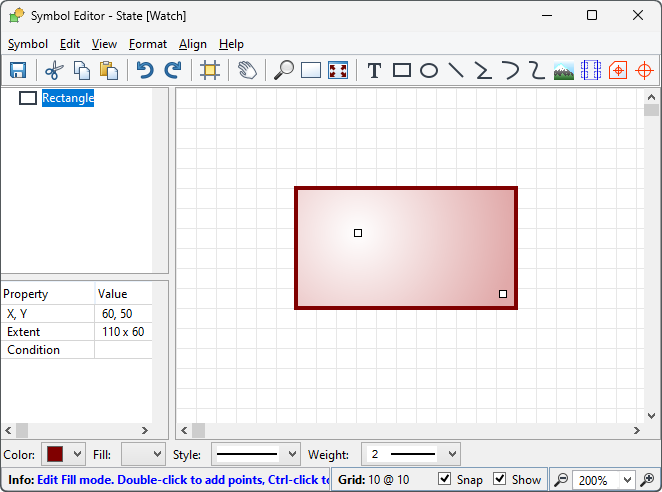Image resolution: width=662 pixels, height=492 pixels.
Task: Expand the 200% zoom level combo box
Action: click(x=627, y=480)
